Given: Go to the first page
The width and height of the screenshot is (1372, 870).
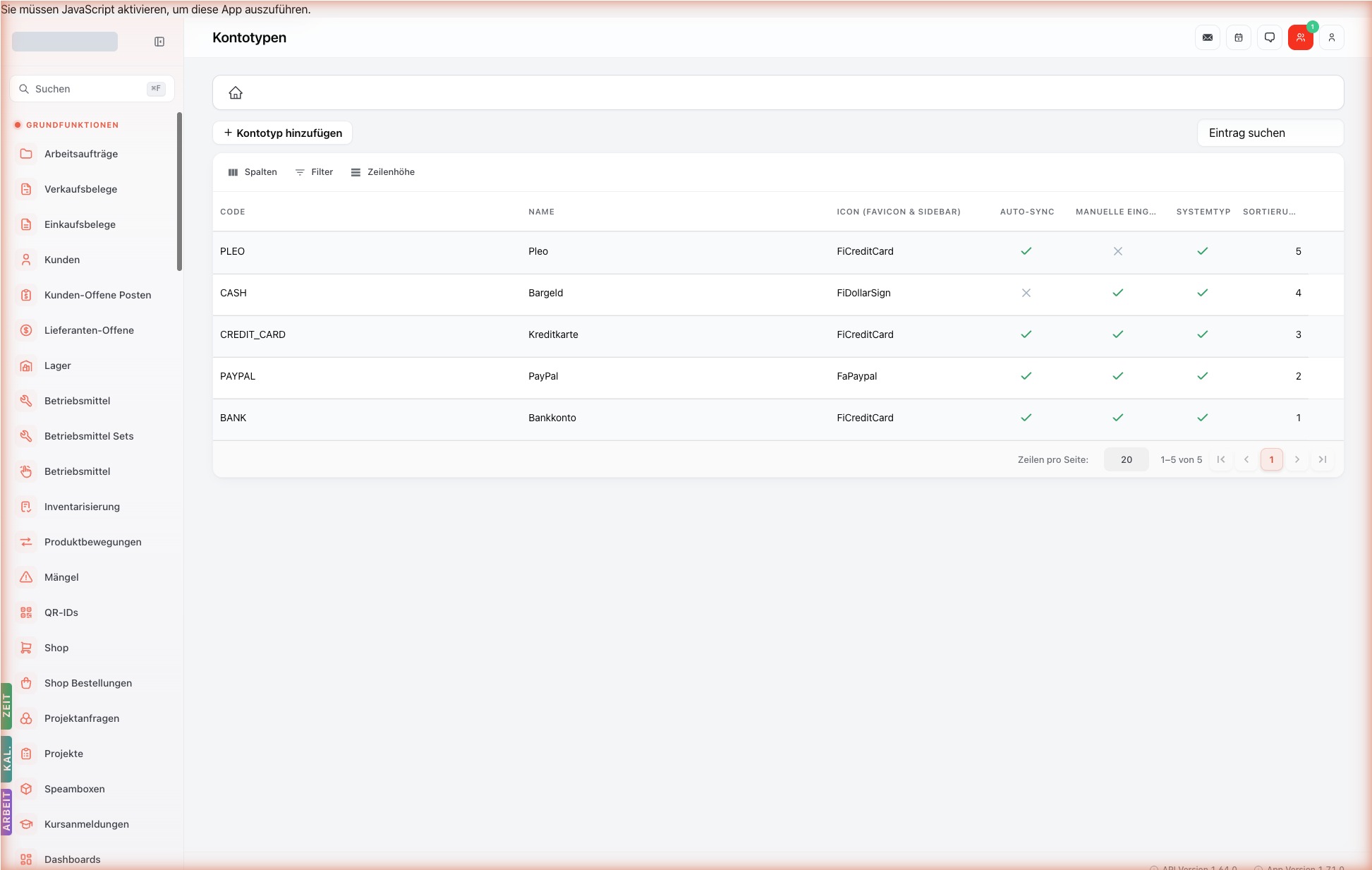Looking at the screenshot, I should [1221, 459].
